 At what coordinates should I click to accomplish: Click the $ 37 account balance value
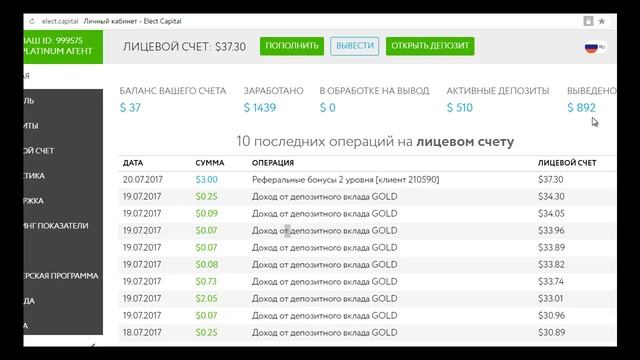tap(130, 108)
